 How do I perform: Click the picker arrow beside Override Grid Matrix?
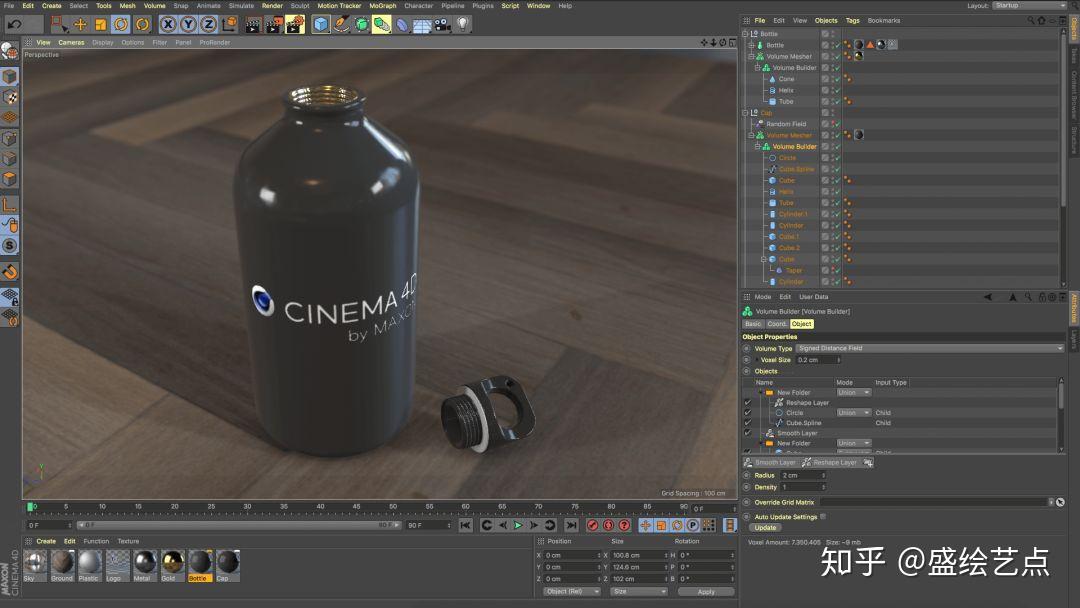coord(1061,502)
